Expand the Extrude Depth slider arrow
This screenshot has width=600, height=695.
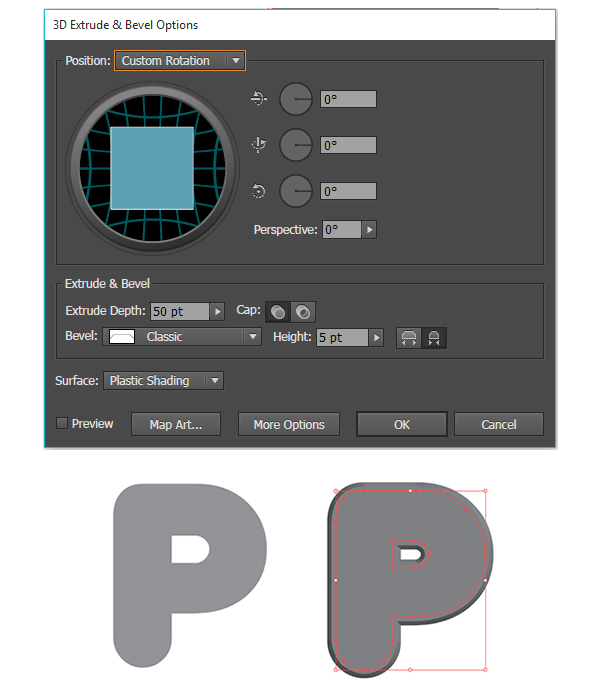pyautogui.click(x=217, y=311)
